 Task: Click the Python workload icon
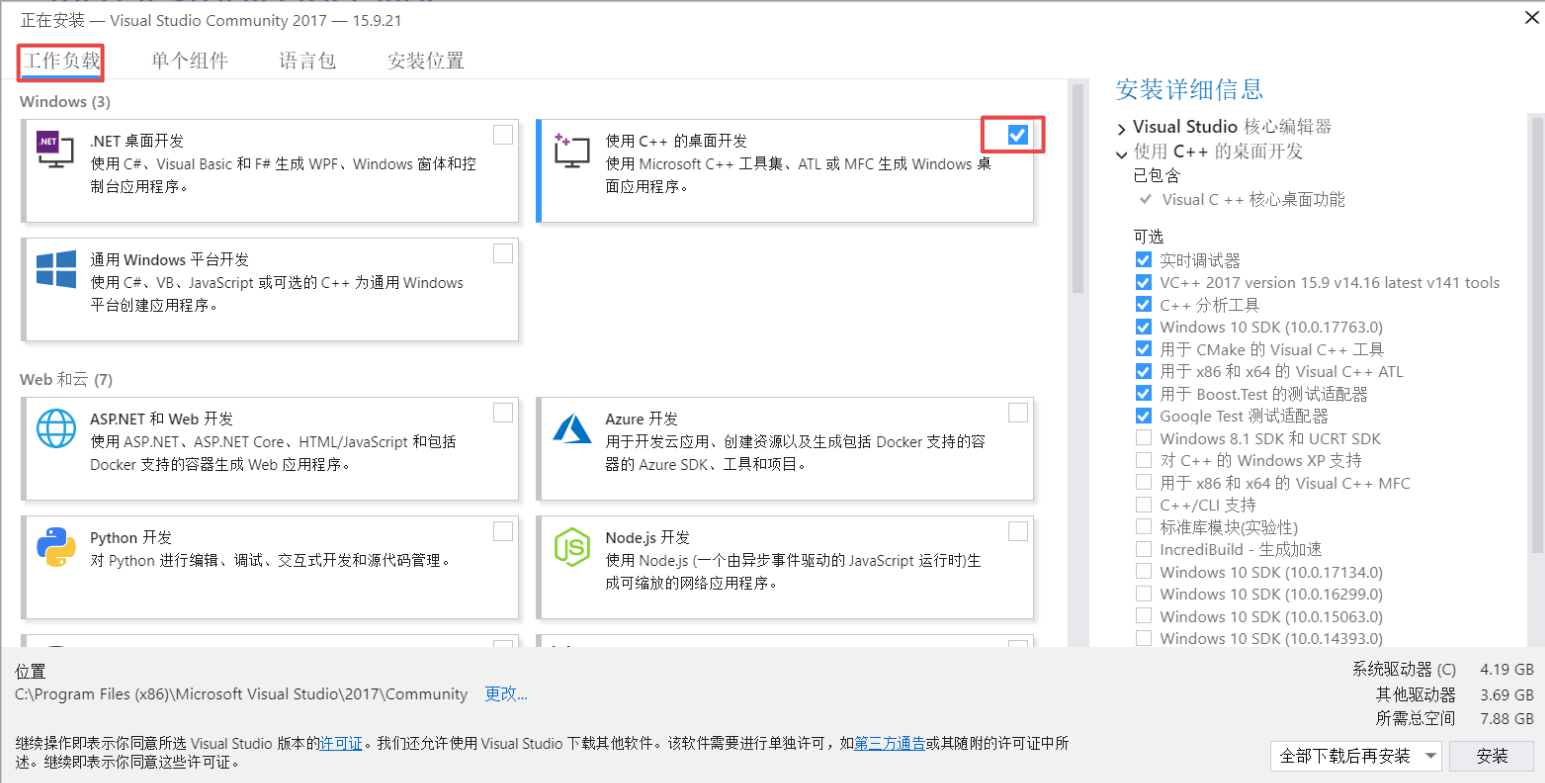pyautogui.click(x=56, y=547)
